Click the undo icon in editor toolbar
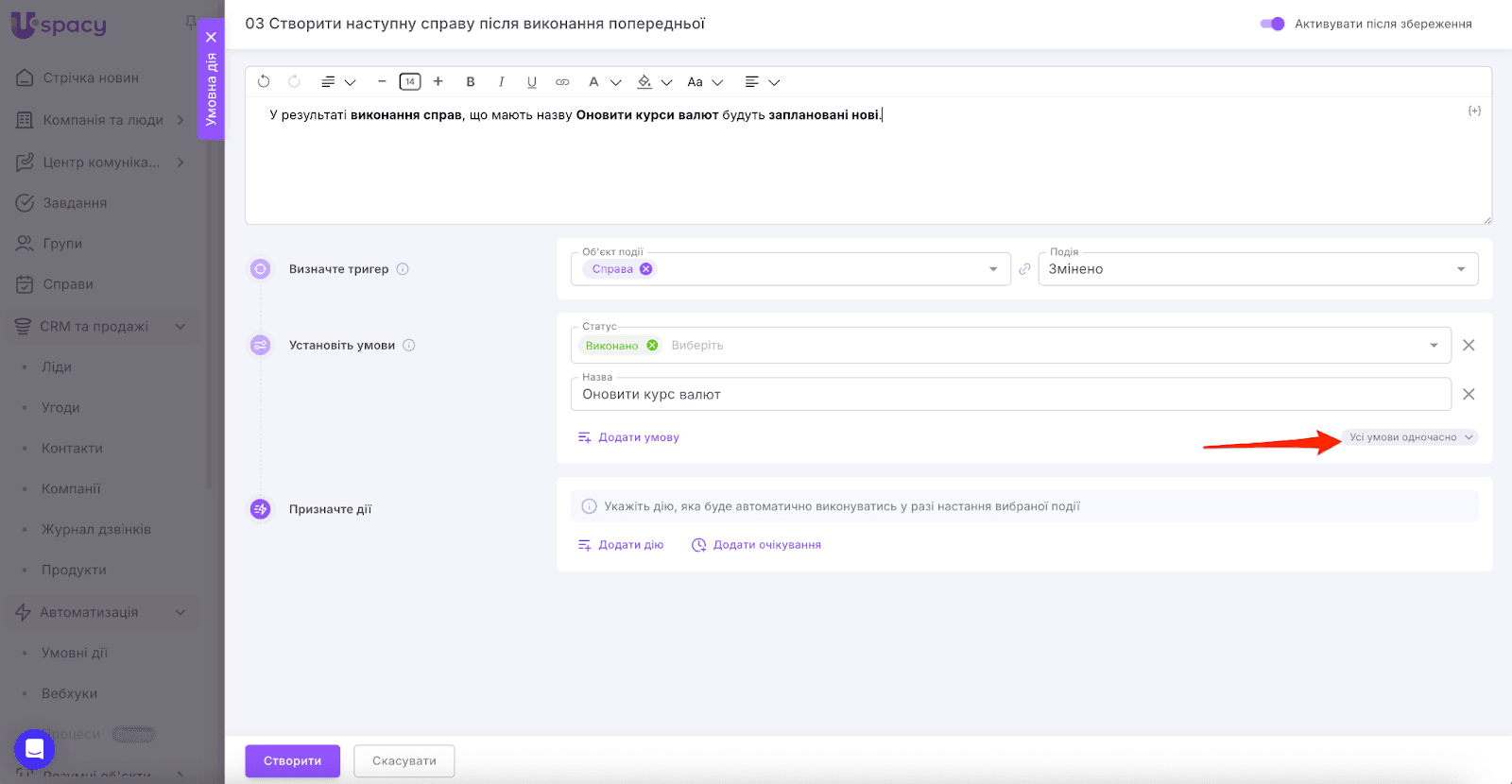The image size is (1512, 784). [264, 82]
